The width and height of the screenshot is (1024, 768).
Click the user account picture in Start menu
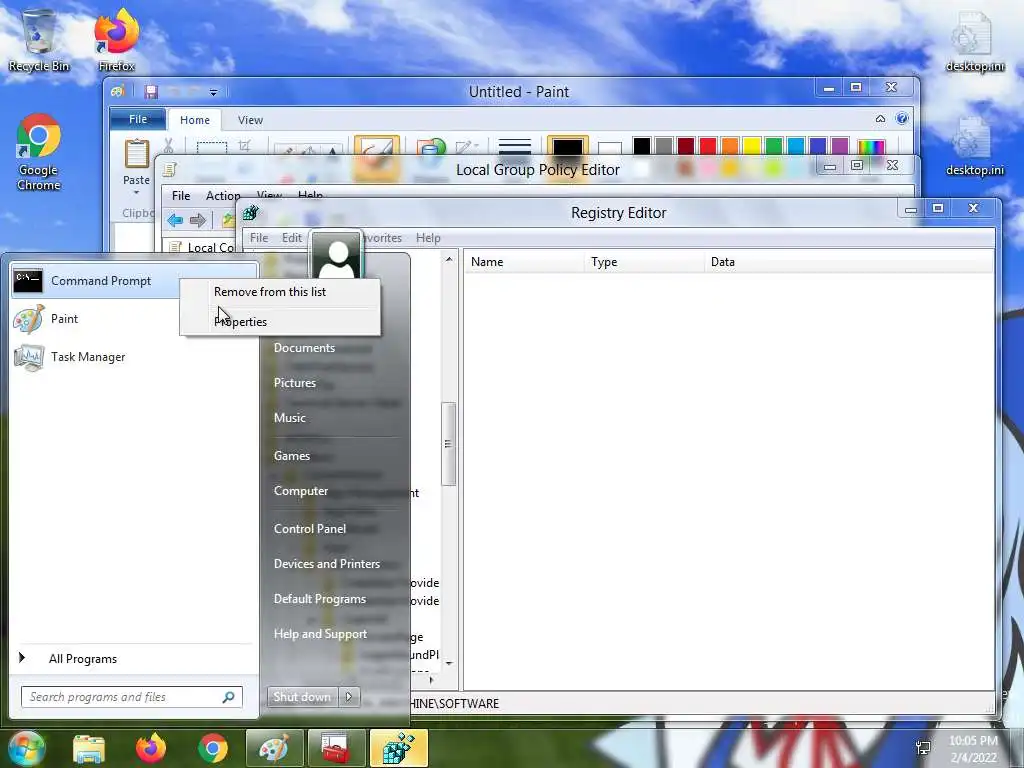point(337,255)
